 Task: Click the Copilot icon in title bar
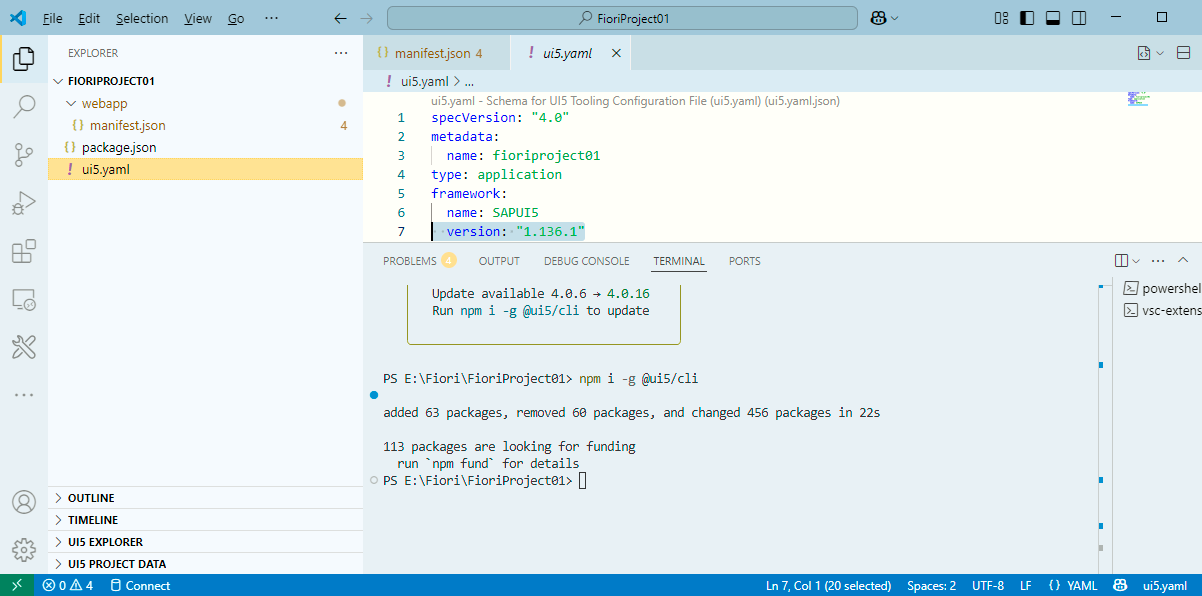coord(878,18)
